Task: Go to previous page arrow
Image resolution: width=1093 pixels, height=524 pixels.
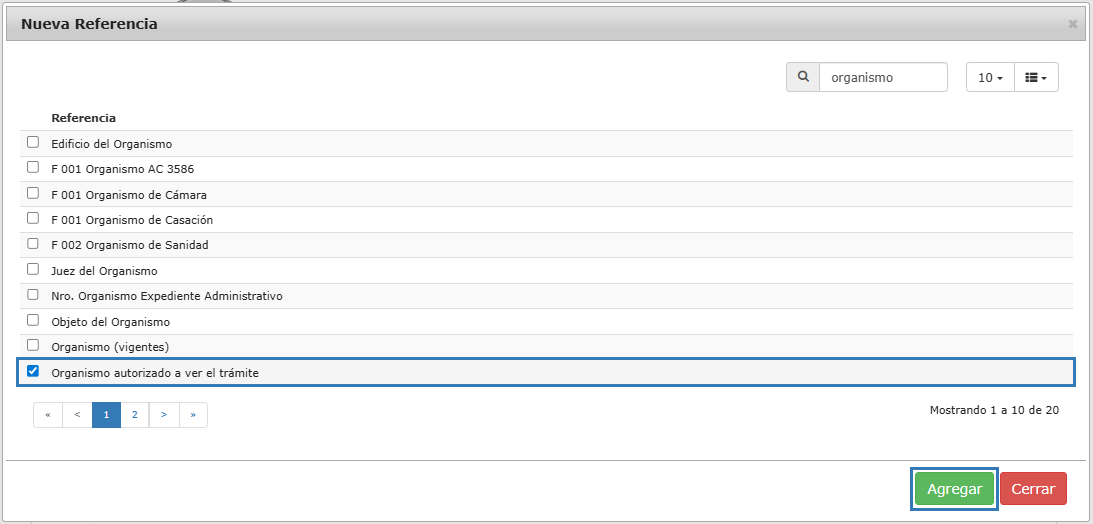Action: 77,415
